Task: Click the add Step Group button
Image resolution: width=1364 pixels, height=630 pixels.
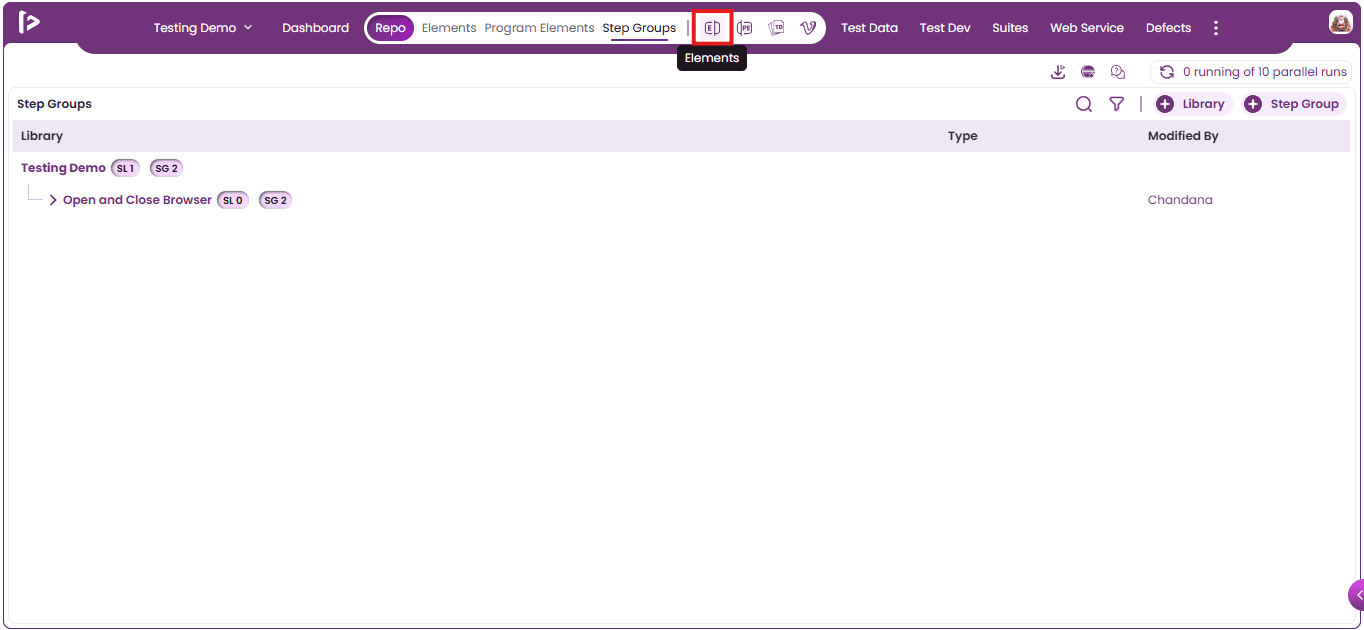Action: tap(1293, 104)
